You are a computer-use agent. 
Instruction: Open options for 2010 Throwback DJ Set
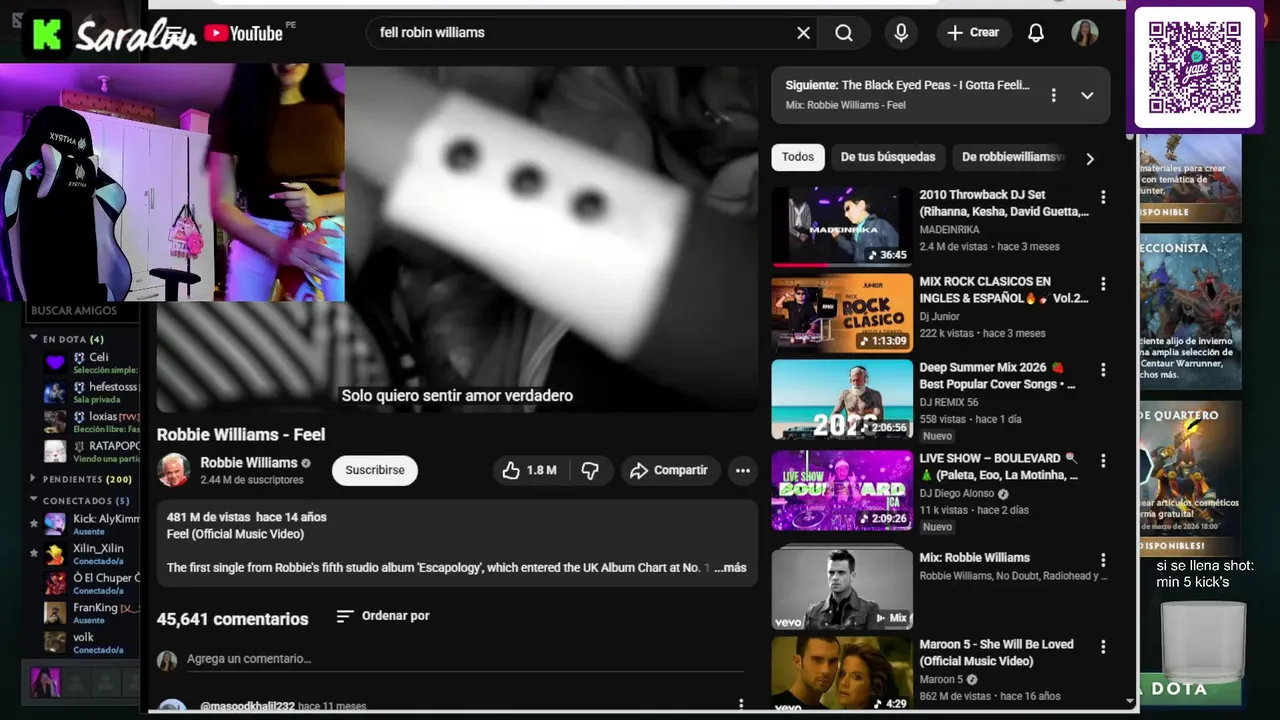(1103, 198)
